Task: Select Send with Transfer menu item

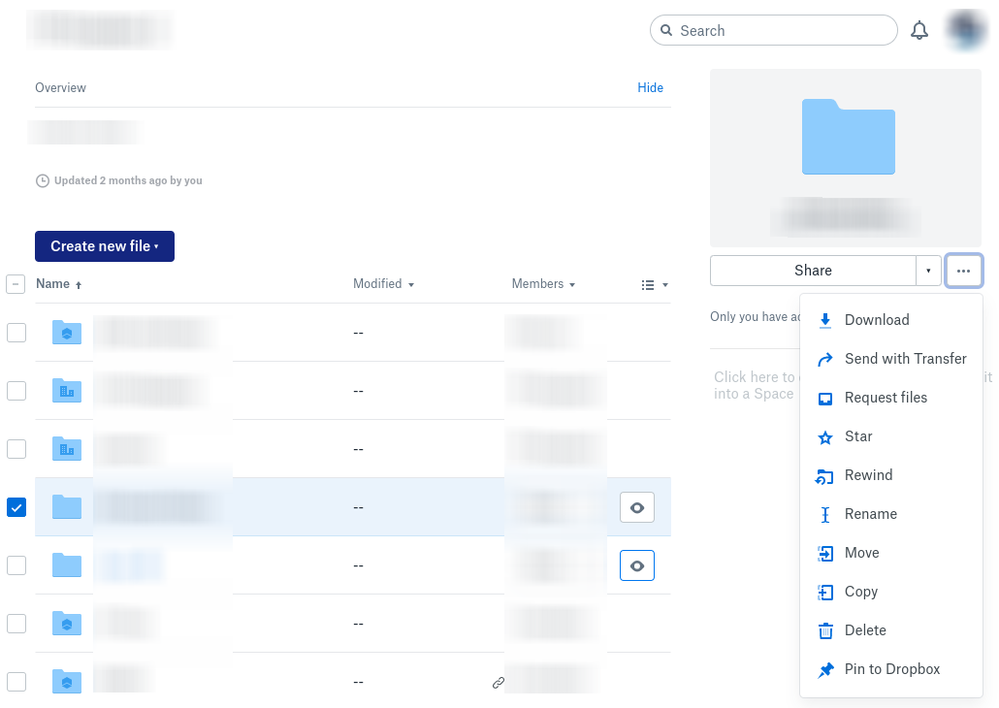Action: click(905, 359)
